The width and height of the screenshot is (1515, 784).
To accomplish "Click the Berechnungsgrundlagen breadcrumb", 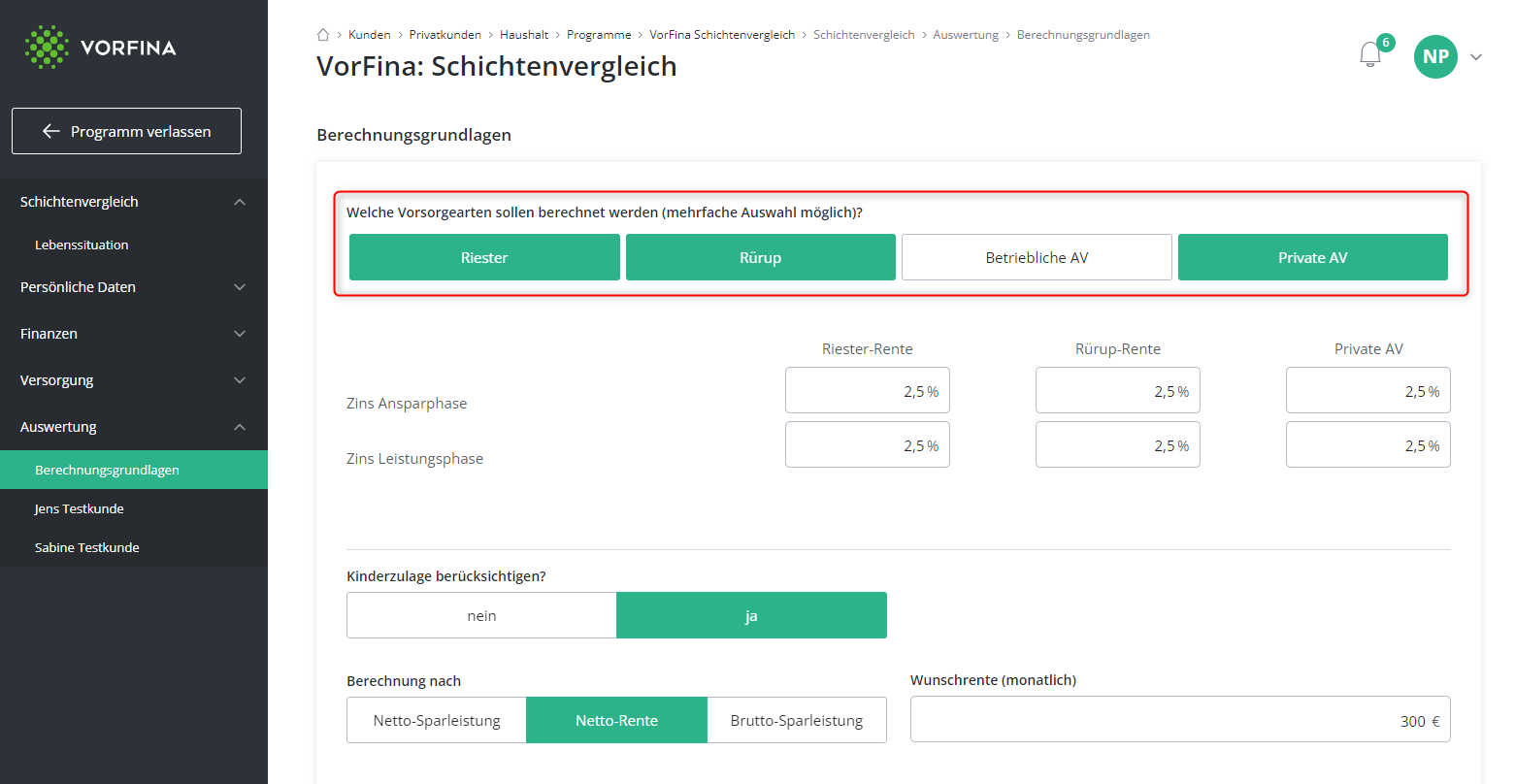I will click(1083, 35).
